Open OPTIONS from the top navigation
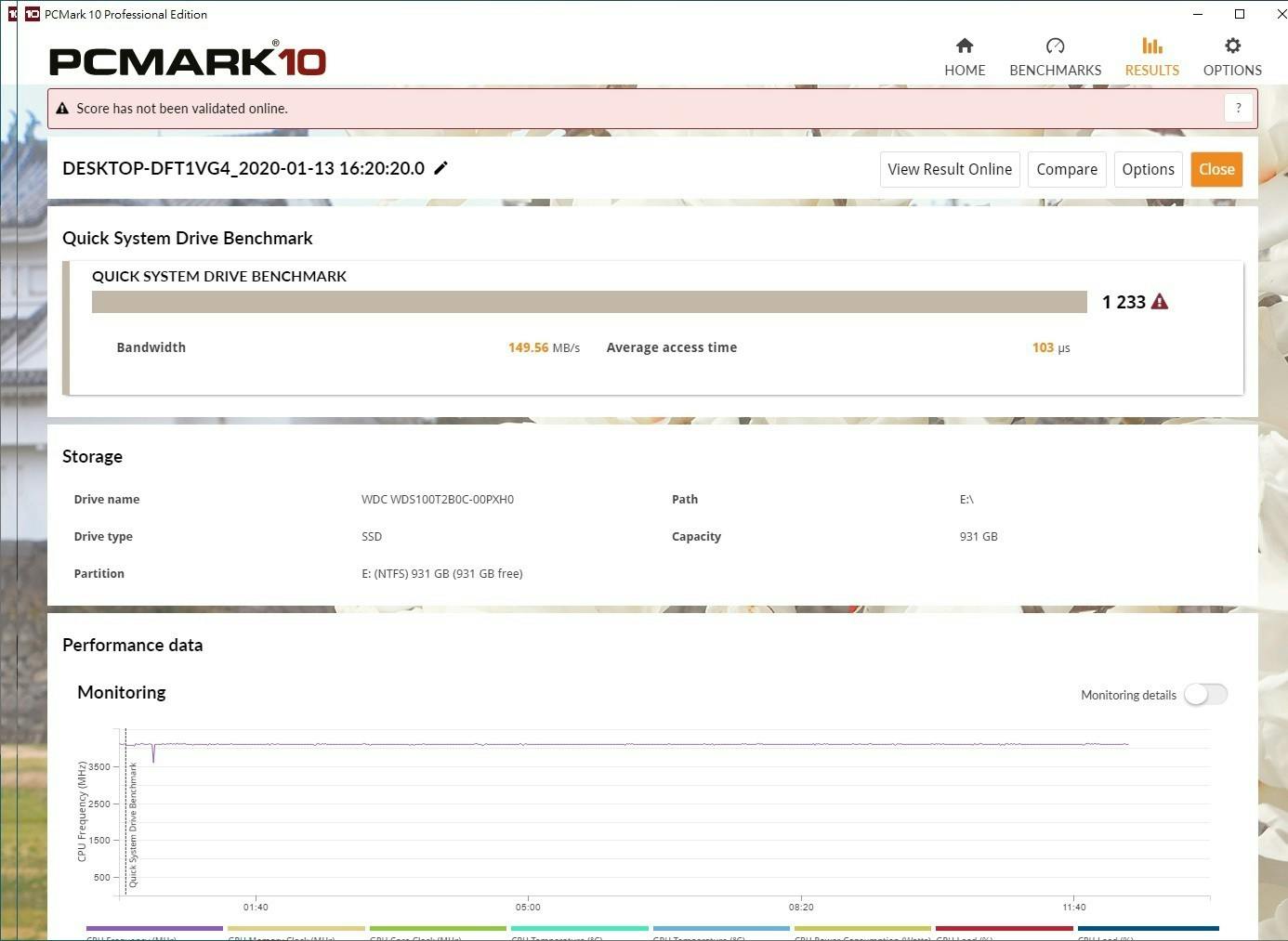Image resolution: width=1288 pixels, height=941 pixels. tap(1232, 58)
